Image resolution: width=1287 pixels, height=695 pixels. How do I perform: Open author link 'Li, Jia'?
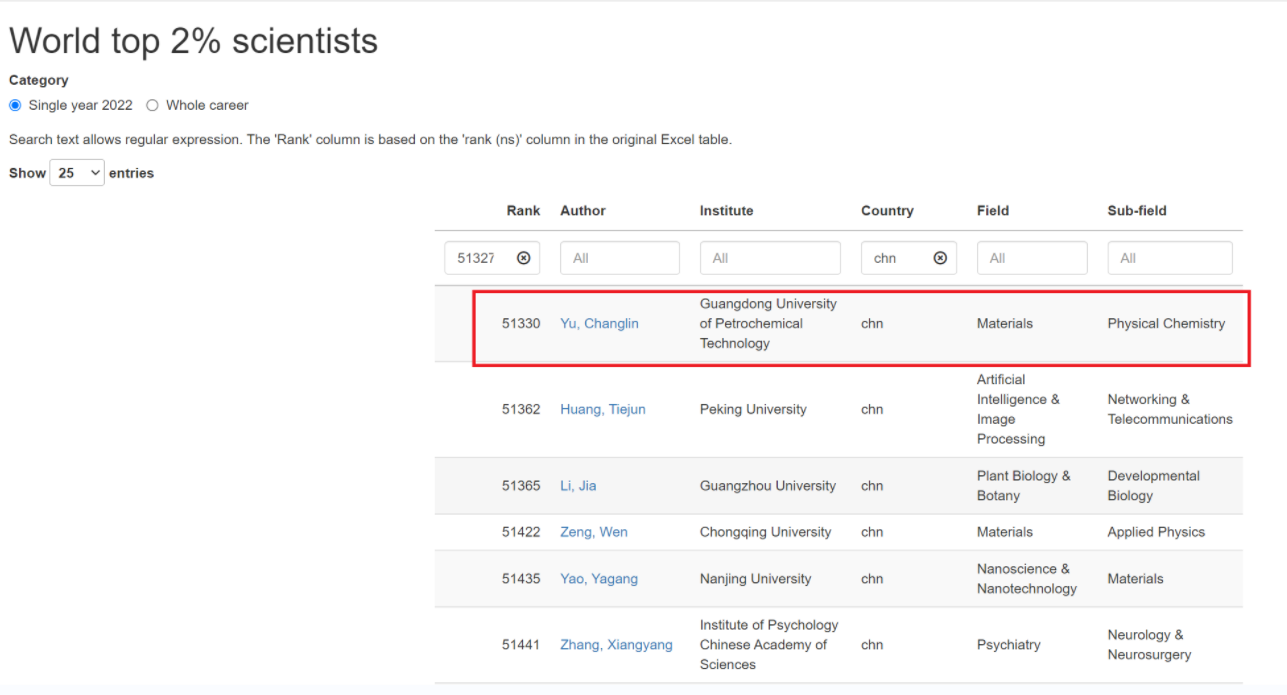[578, 486]
